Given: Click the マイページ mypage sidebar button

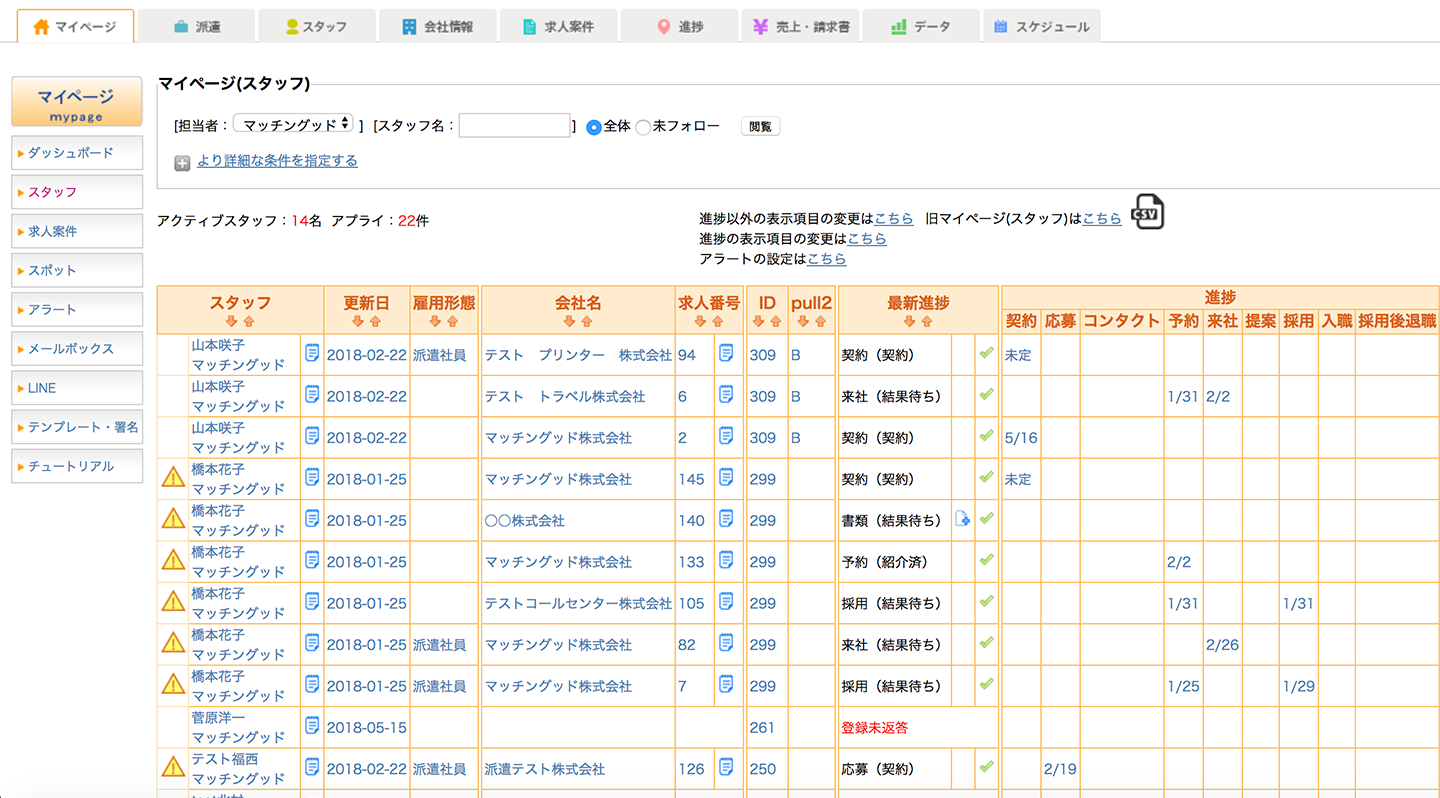Looking at the screenshot, I should pyautogui.click(x=77, y=102).
